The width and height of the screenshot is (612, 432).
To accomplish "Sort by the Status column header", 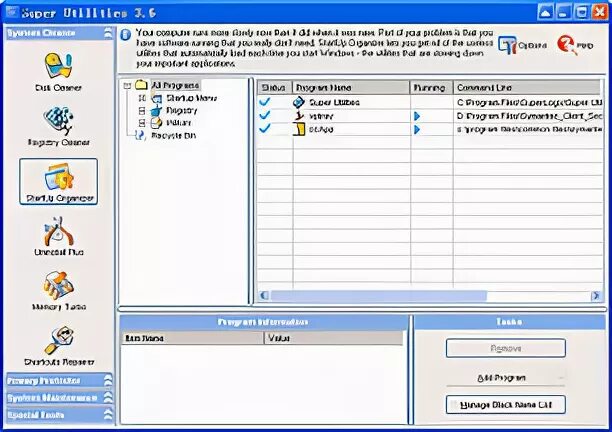I will click(x=274, y=87).
